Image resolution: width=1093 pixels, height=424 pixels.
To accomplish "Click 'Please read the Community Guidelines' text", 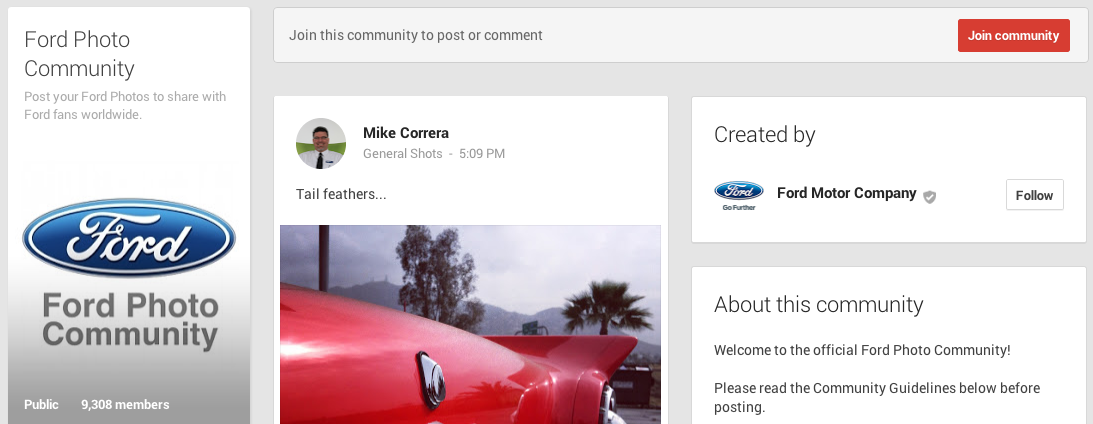I will point(877,397).
